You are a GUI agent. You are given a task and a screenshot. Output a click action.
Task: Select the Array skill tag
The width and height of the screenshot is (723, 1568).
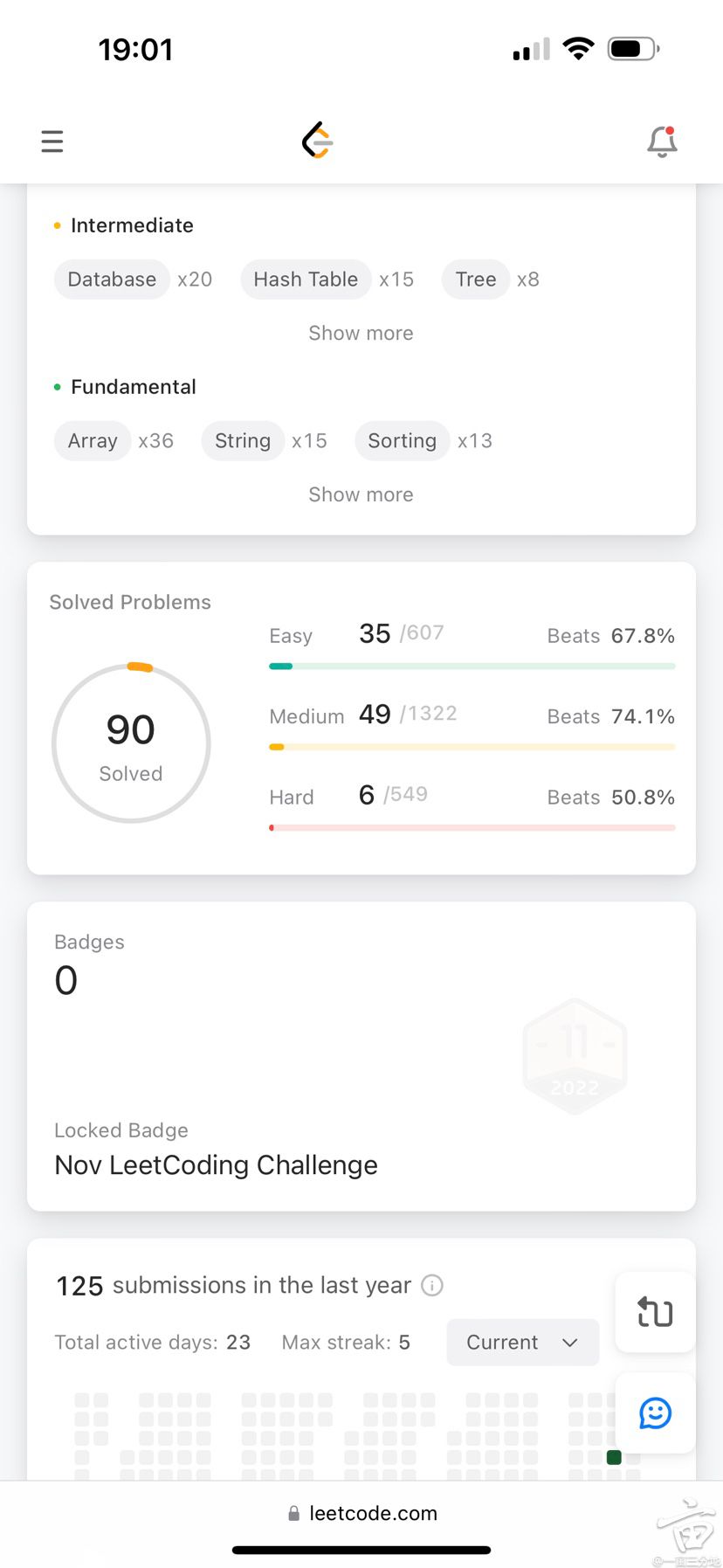pyautogui.click(x=93, y=441)
